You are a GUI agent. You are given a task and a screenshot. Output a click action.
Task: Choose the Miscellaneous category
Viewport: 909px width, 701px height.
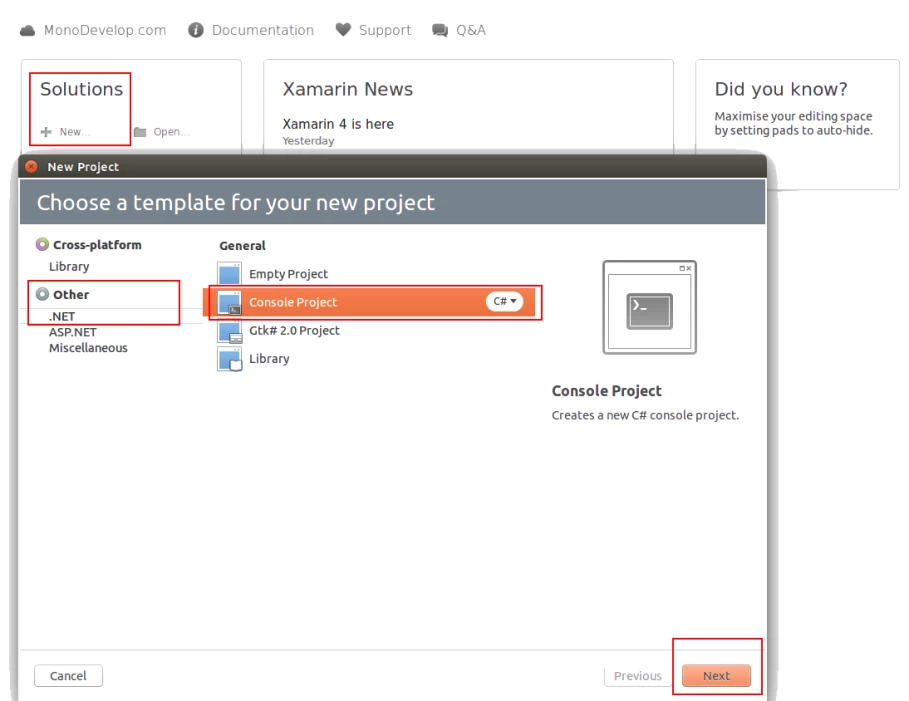pos(88,348)
